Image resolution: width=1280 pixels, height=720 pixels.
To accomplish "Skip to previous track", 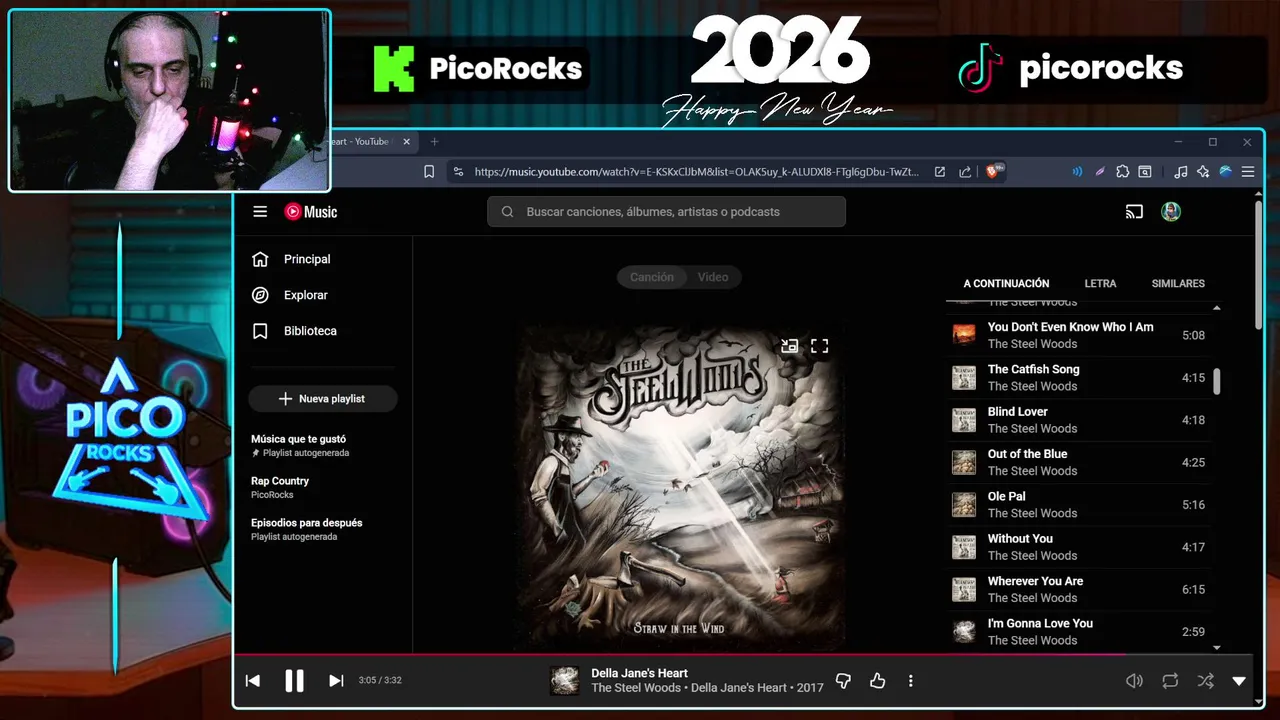I will 253,681.
